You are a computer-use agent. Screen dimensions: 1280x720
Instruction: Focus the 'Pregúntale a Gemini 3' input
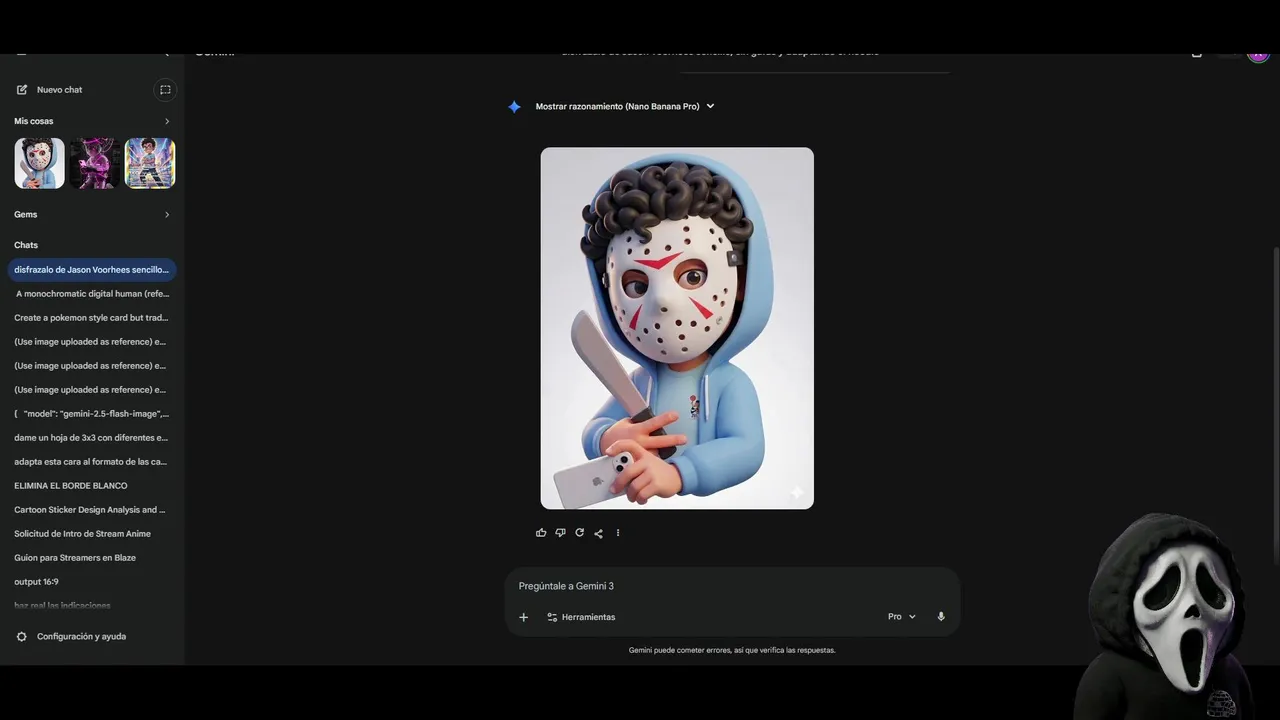[x=732, y=586]
